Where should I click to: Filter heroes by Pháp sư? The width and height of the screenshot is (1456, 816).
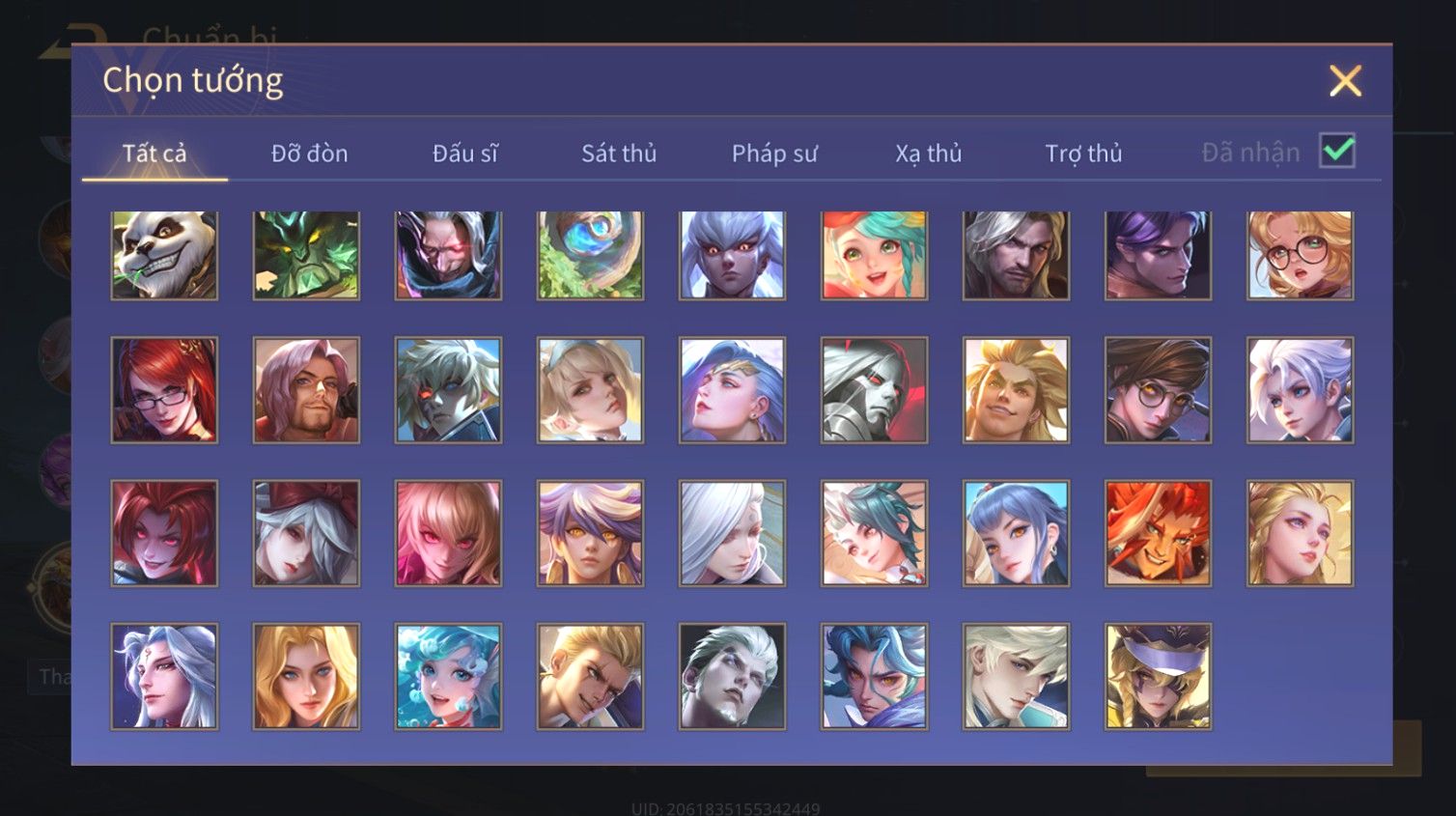click(774, 154)
